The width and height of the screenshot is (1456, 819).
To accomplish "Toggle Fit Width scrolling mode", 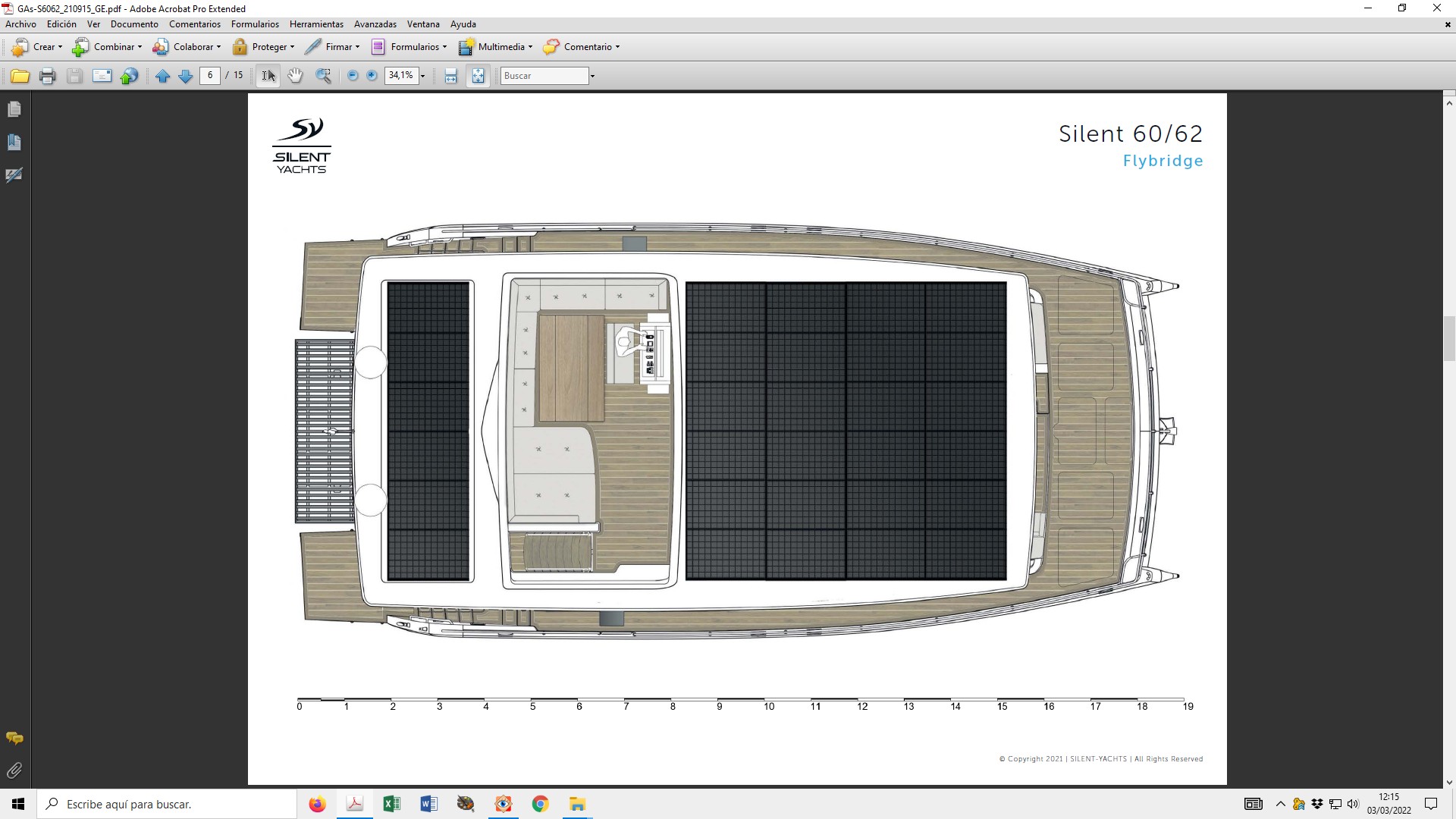I will [x=451, y=76].
